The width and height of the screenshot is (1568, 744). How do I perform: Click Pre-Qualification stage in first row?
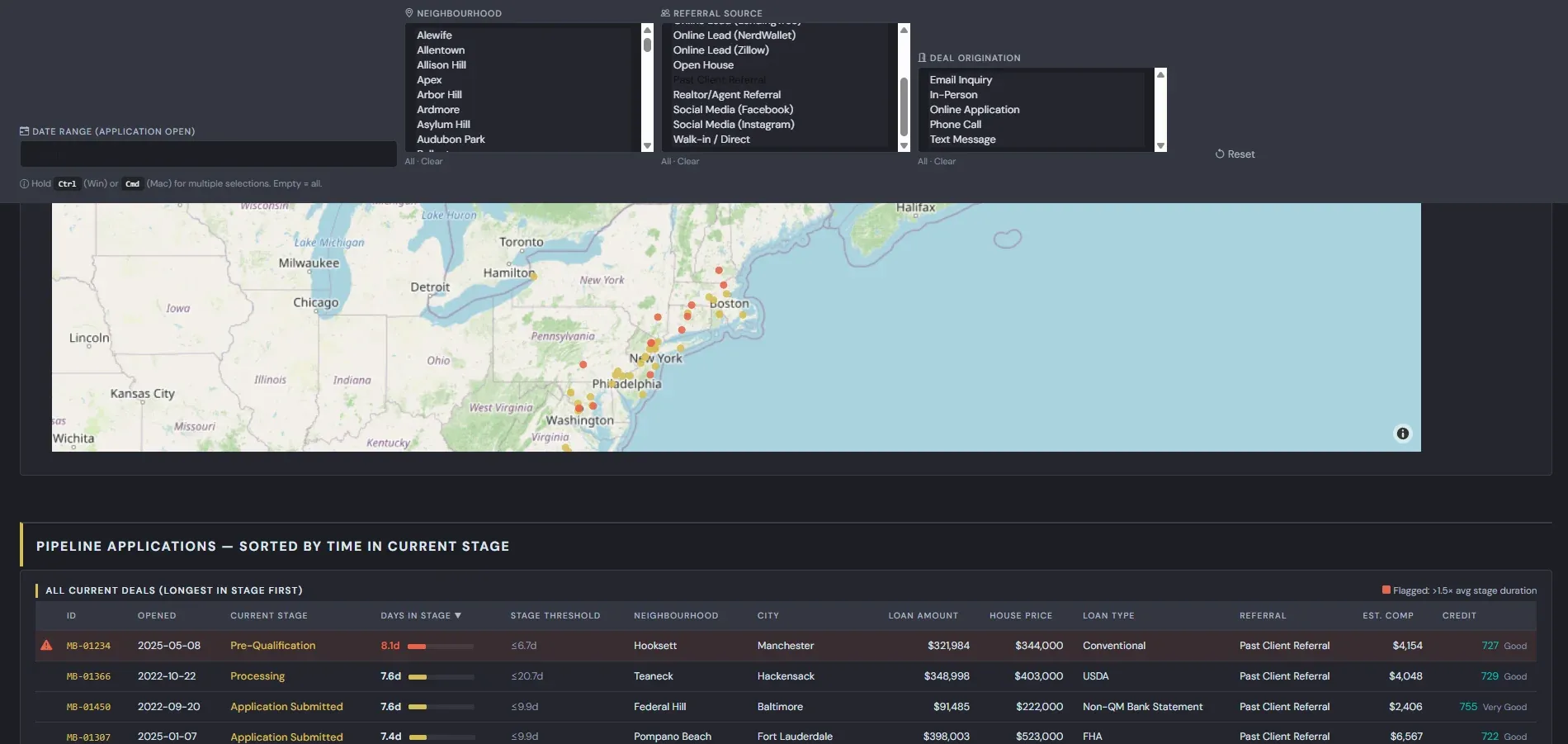tap(272, 646)
